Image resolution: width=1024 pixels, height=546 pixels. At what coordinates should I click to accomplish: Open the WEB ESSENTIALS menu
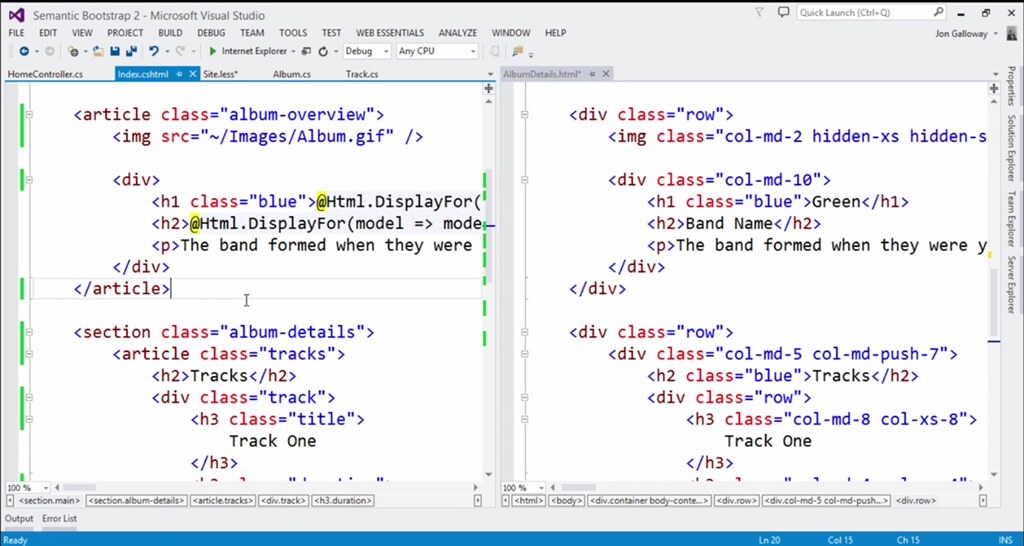tap(390, 33)
